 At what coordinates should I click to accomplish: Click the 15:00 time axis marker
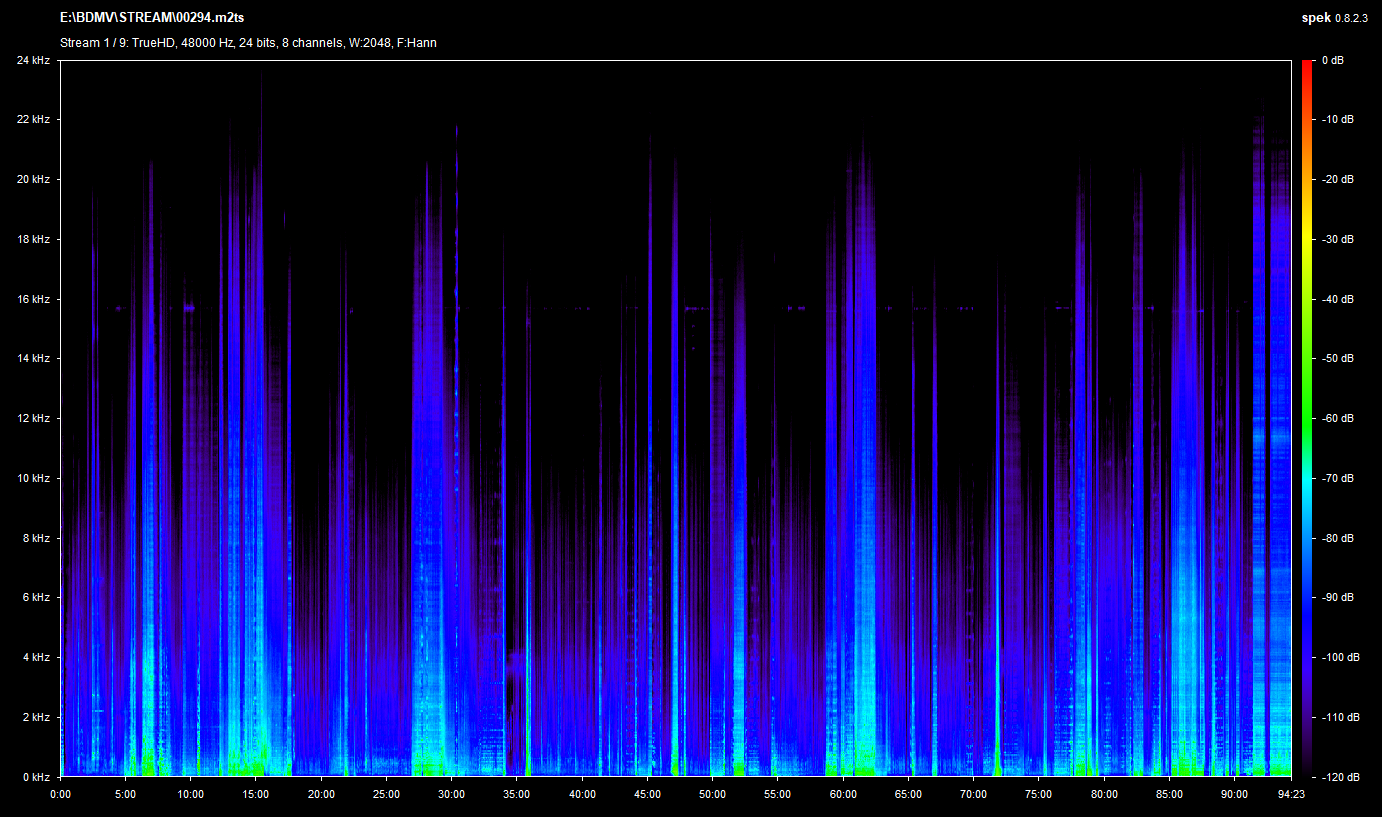click(256, 794)
